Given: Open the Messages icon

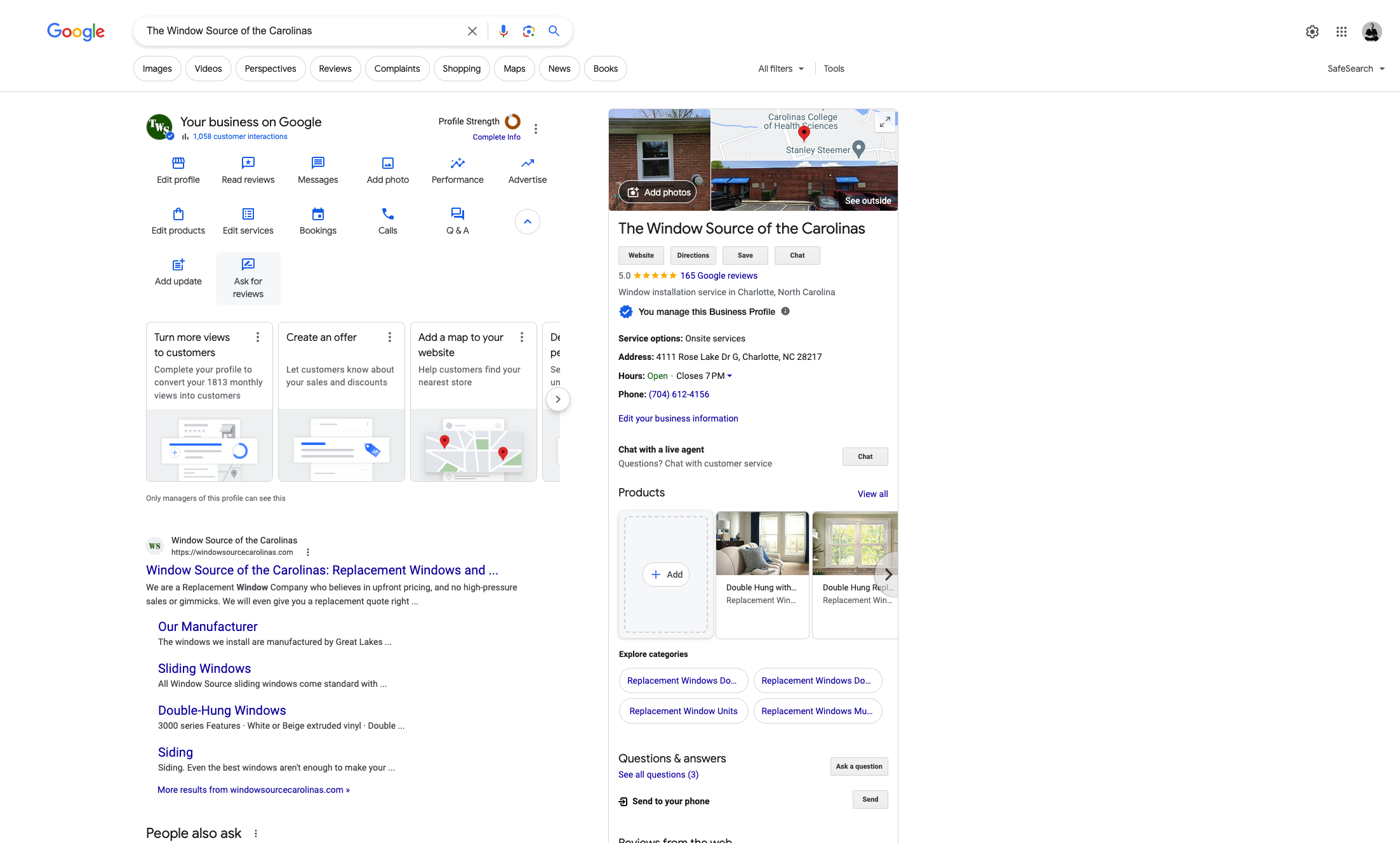Looking at the screenshot, I should coord(318,163).
